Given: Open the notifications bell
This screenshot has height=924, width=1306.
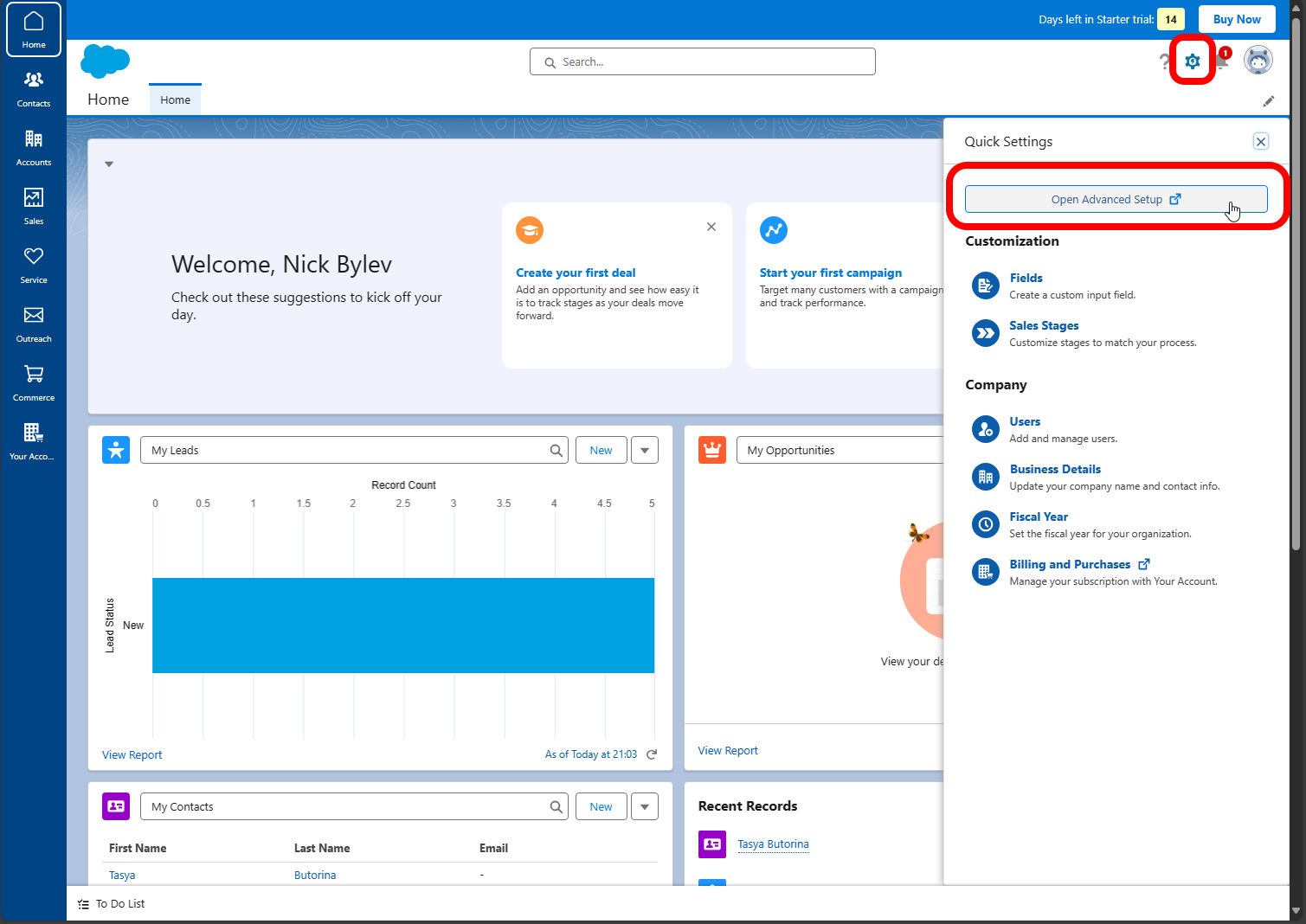Looking at the screenshot, I should pyautogui.click(x=1222, y=60).
